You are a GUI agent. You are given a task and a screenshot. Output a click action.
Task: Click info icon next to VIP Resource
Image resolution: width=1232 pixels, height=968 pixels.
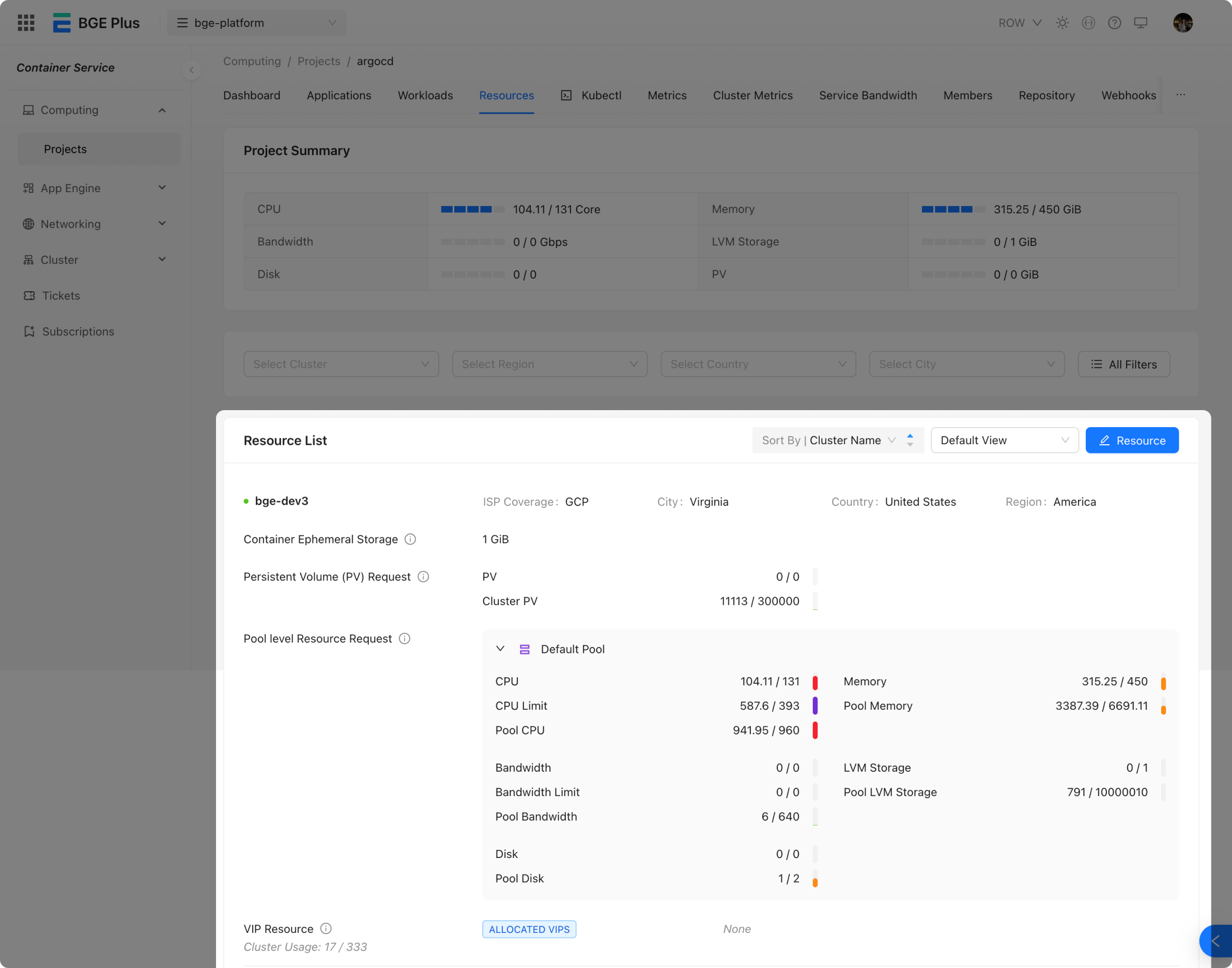[326, 928]
